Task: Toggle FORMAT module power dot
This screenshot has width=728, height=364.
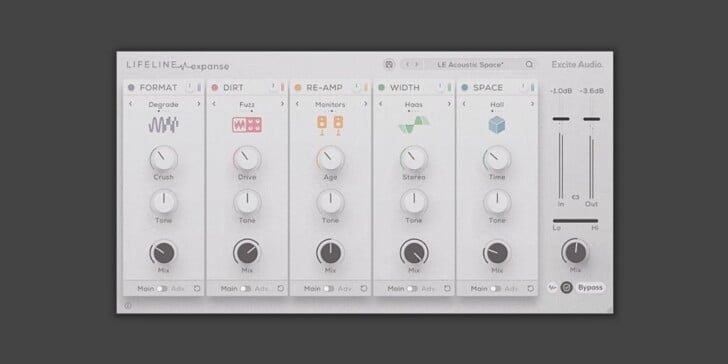Action: pos(131,87)
